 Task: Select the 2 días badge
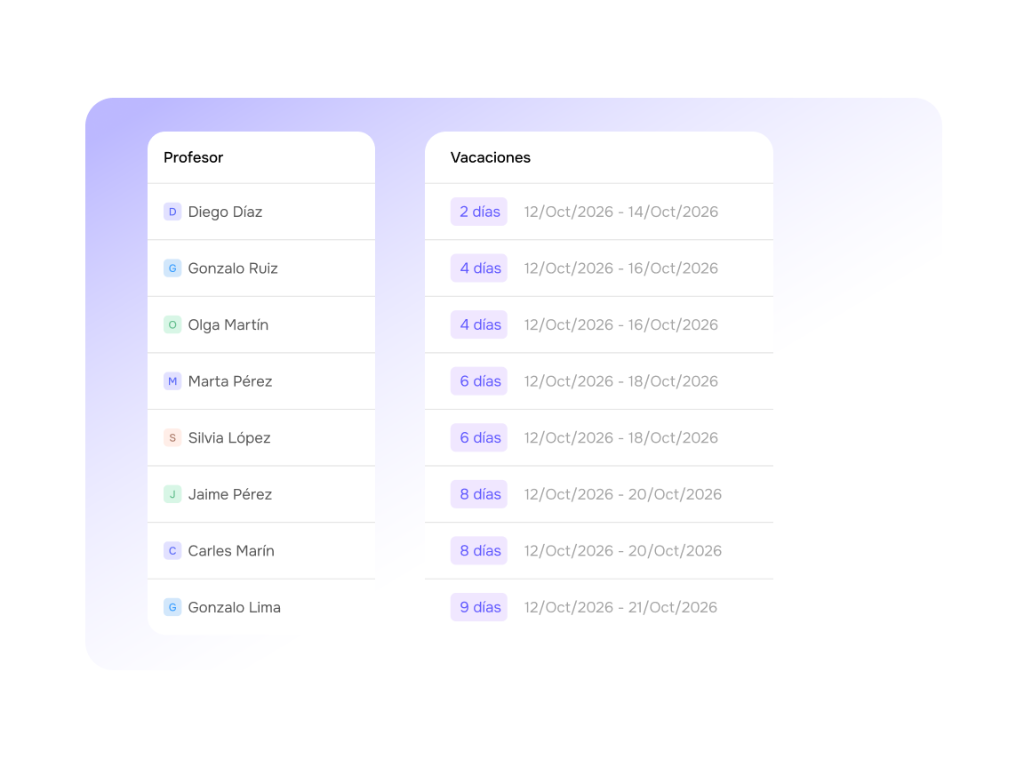click(479, 212)
